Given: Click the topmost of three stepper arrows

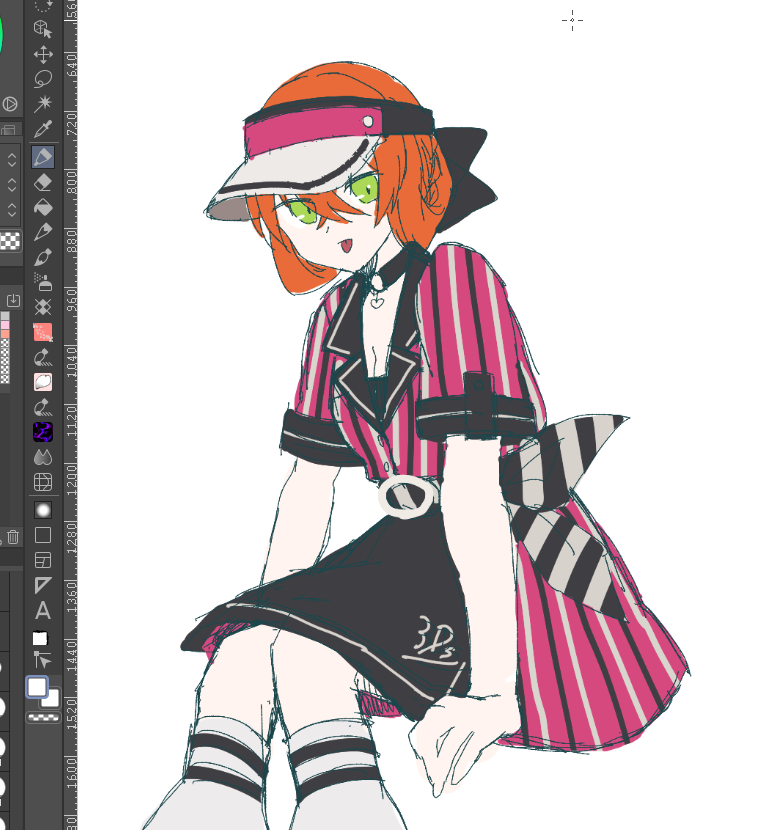Looking at the screenshot, I should tap(12, 159).
